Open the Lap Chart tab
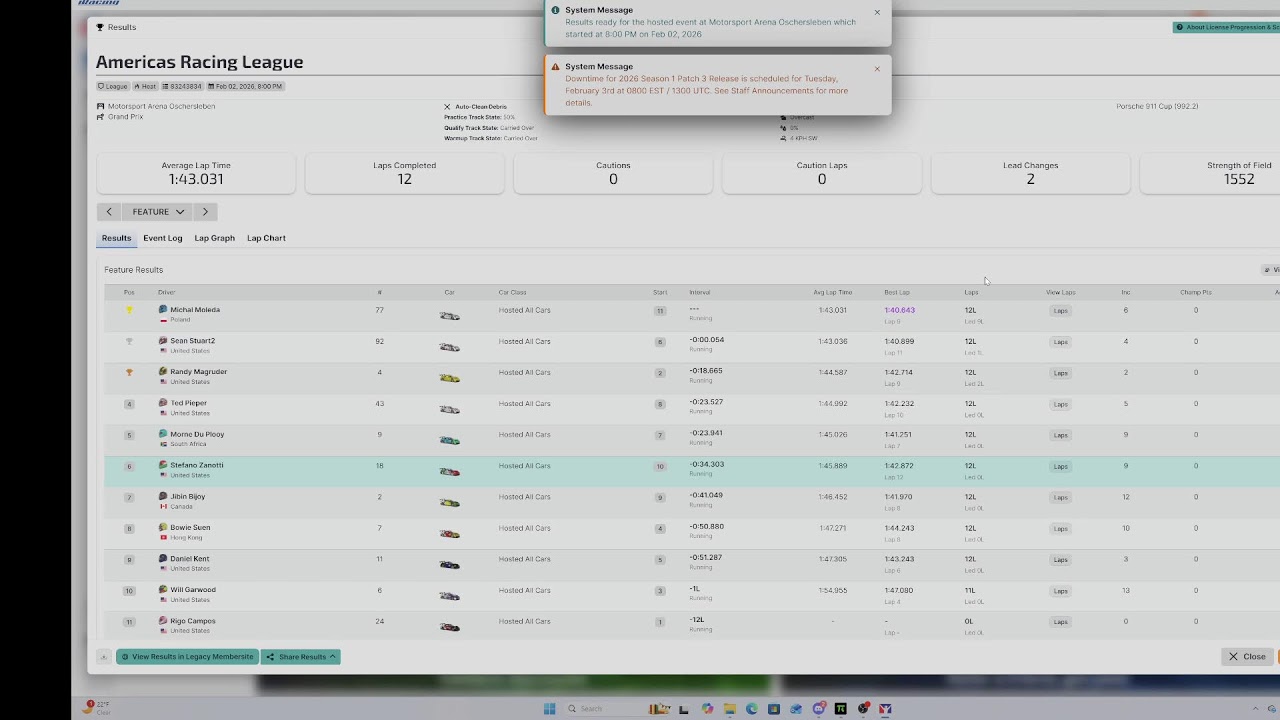The height and width of the screenshot is (720, 1280). pyautogui.click(x=266, y=238)
